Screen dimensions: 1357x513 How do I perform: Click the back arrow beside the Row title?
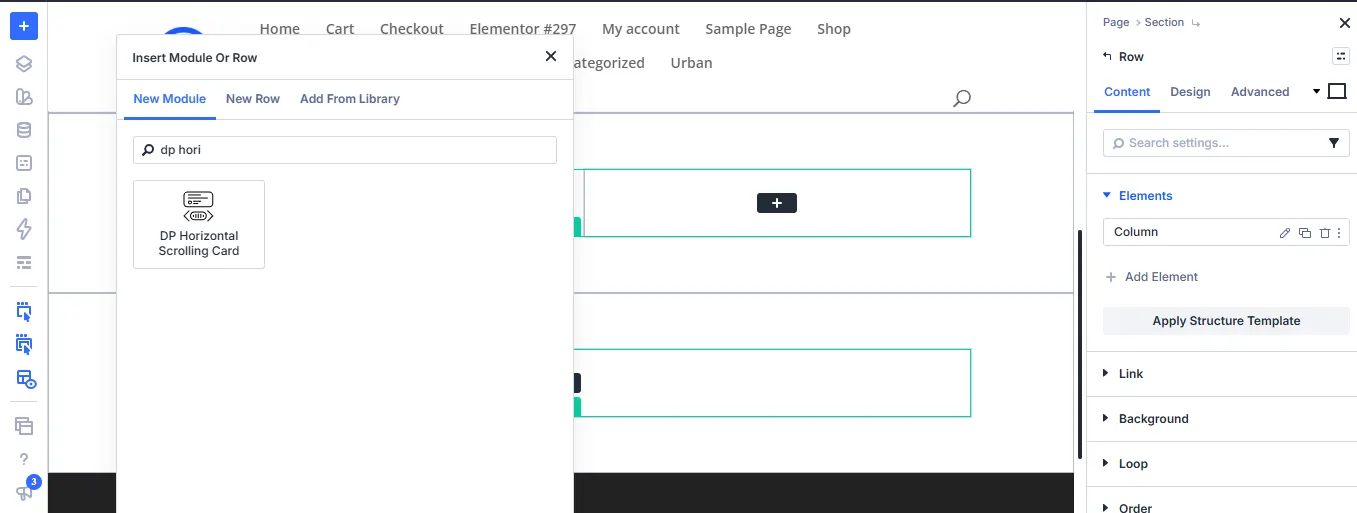1106,56
